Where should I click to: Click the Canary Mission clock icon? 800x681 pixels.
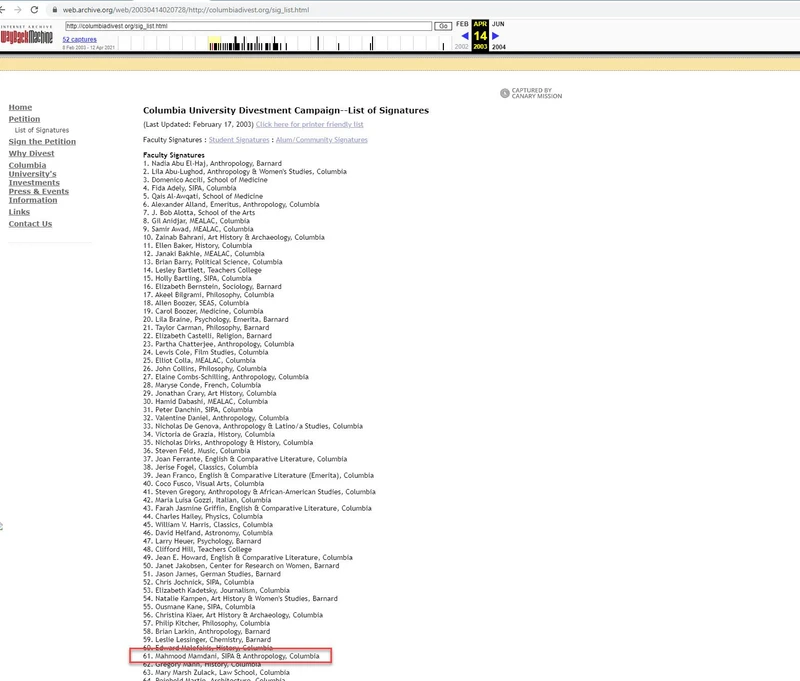pyautogui.click(x=505, y=93)
